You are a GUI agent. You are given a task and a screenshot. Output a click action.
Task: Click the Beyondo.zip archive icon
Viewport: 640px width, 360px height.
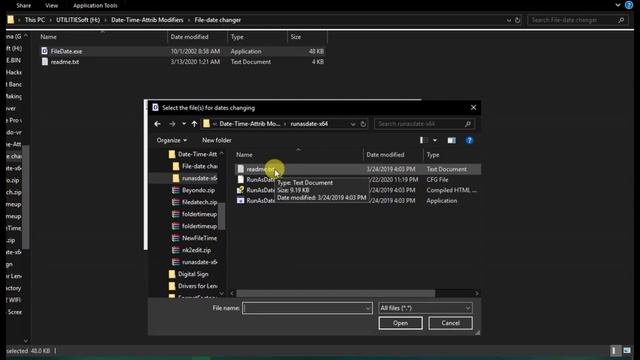(x=176, y=190)
